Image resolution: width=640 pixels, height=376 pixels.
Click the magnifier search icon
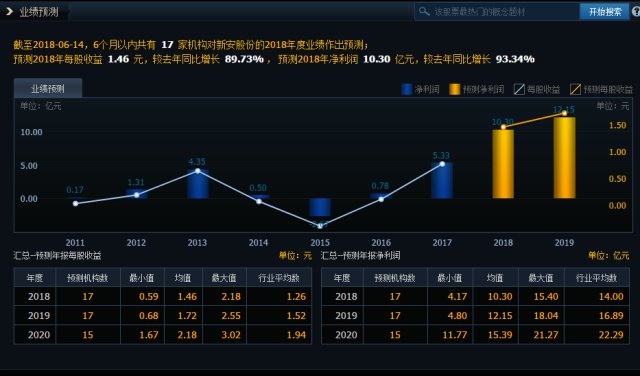424,11
